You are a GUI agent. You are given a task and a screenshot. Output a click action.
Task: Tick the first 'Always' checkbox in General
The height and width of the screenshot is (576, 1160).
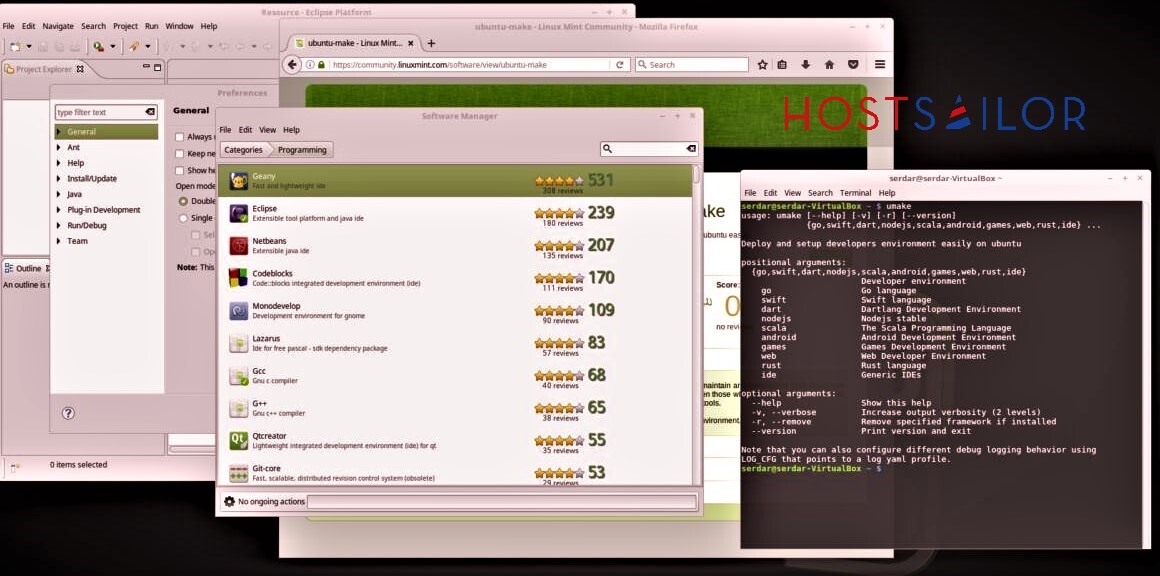[180, 137]
